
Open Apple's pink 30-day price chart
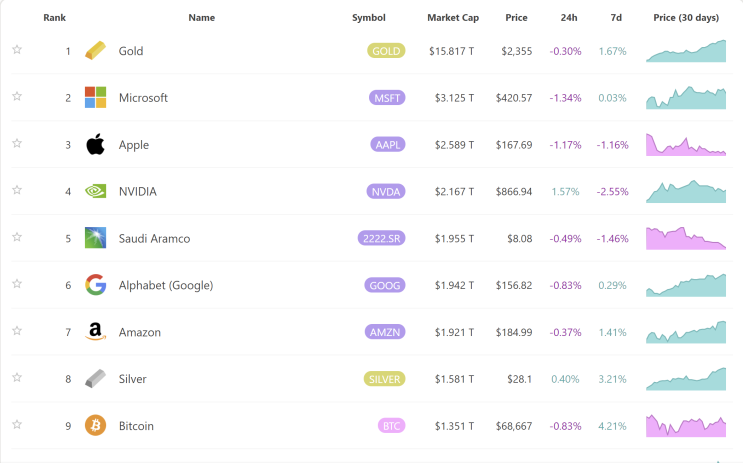(x=686, y=145)
